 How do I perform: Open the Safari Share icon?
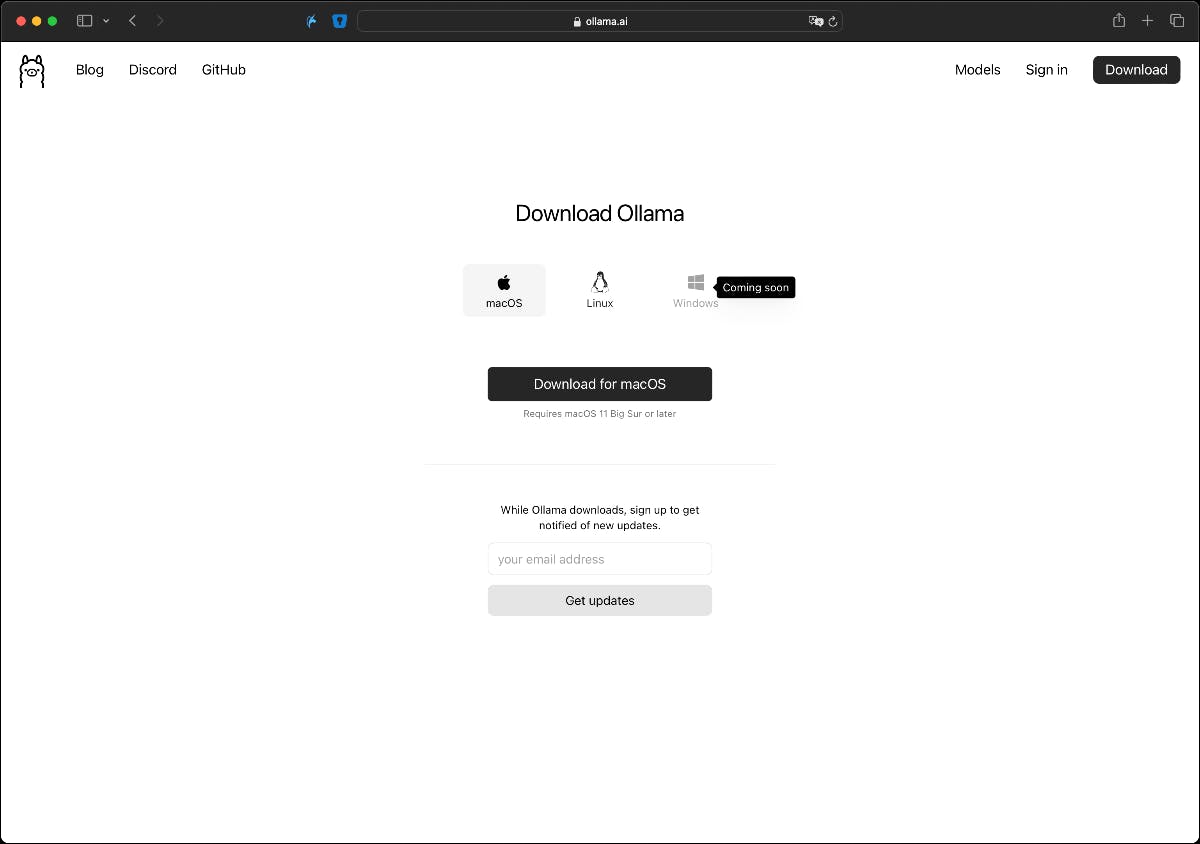coord(1119,20)
